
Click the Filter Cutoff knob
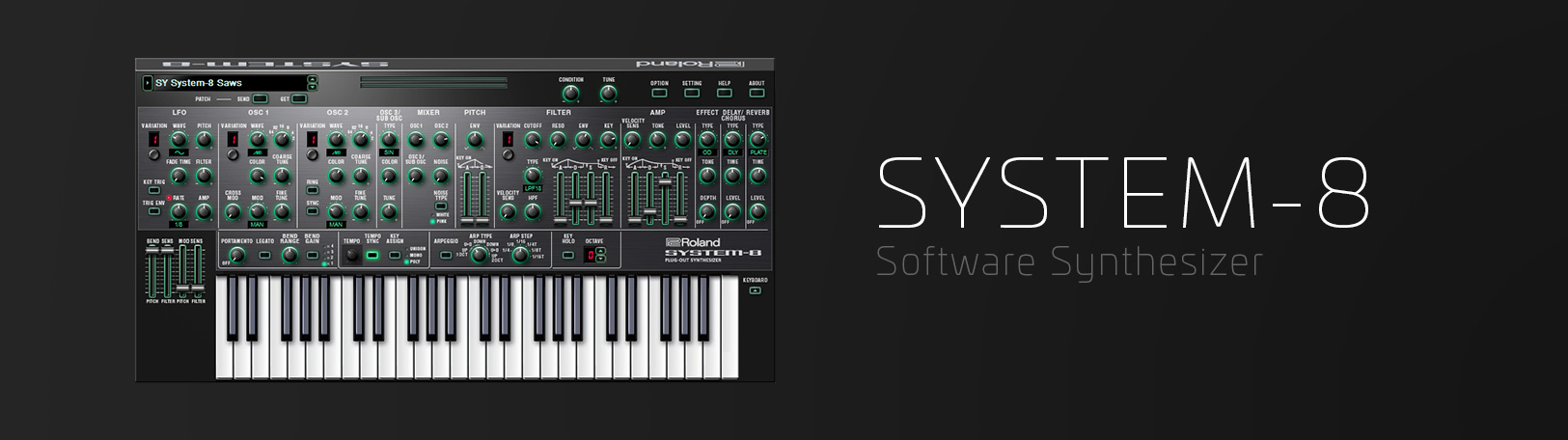[532, 140]
